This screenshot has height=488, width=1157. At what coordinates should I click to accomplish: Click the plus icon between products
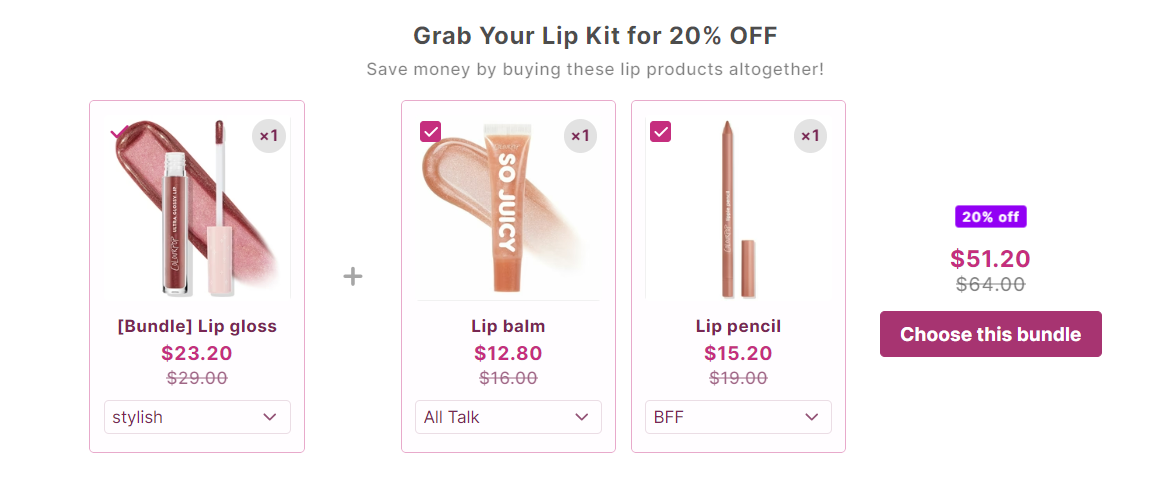coord(353,277)
